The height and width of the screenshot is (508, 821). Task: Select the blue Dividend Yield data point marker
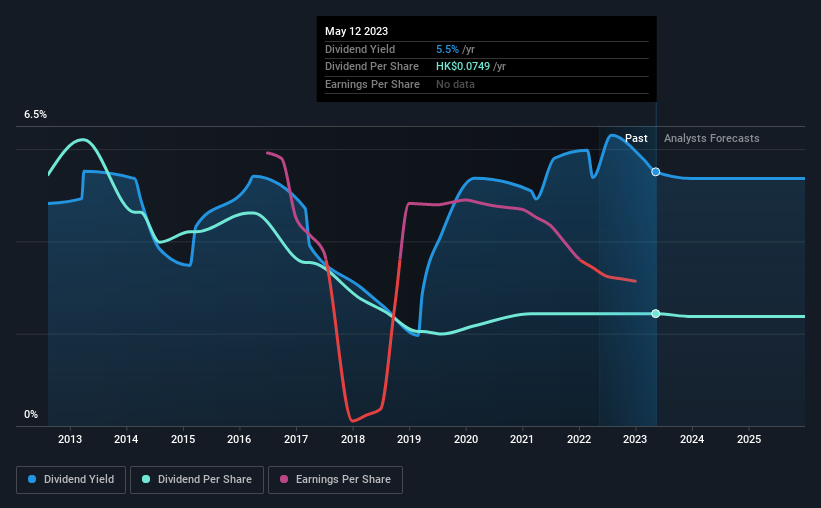pyautogui.click(x=656, y=172)
